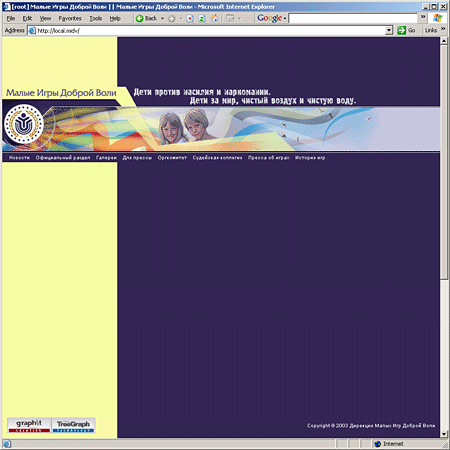This screenshot has height=450, width=450.
Task: Click the graphit banner logo
Action: pyautogui.click(x=29, y=425)
